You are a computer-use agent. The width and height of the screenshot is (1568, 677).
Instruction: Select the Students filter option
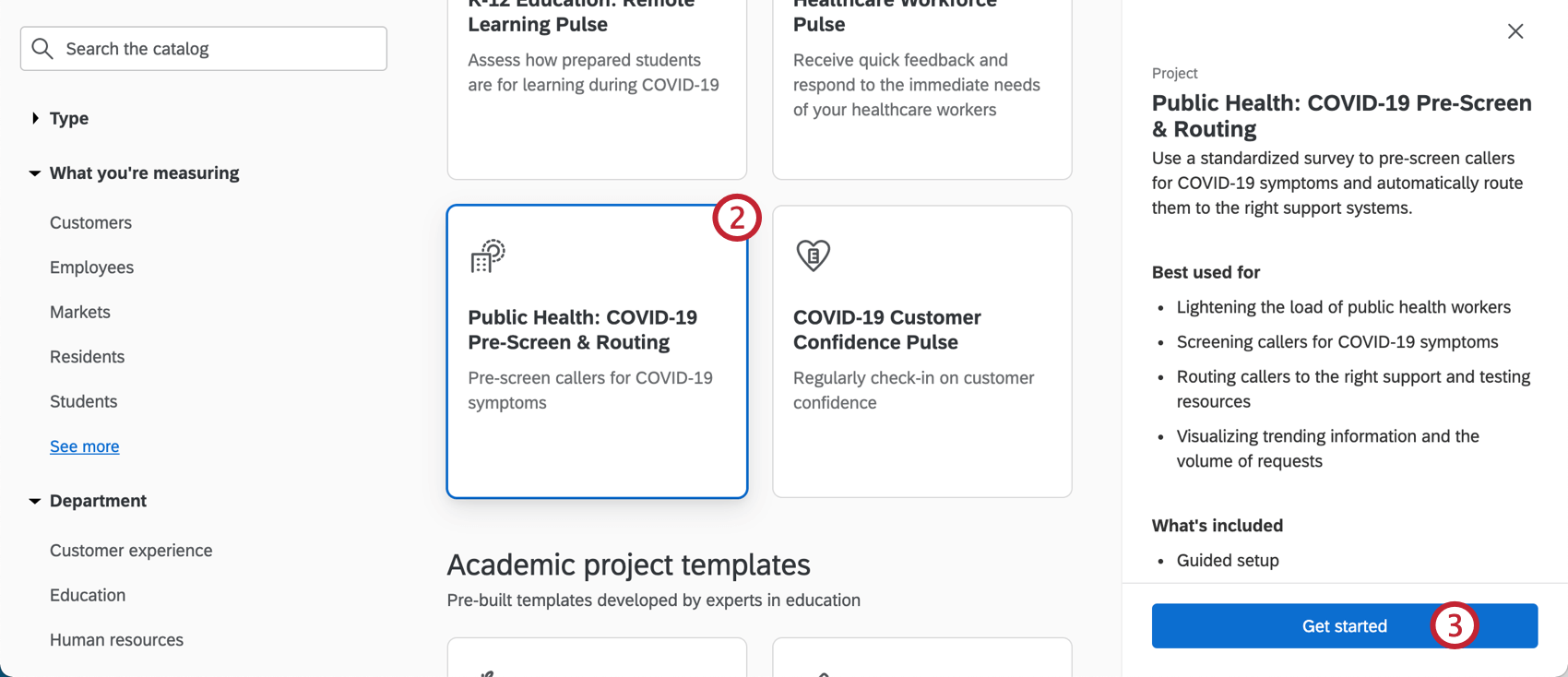tap(83, 401)
